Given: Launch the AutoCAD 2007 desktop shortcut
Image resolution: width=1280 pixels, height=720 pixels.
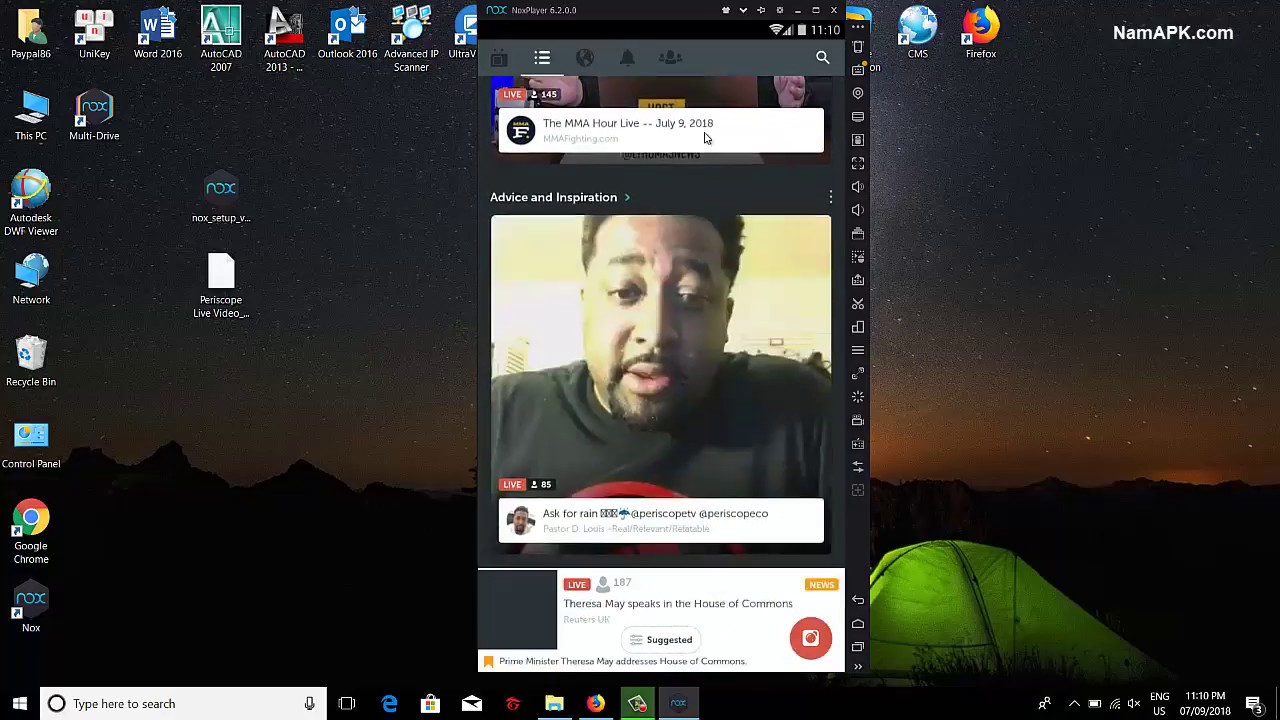Looking at the screenshot, I should pyautogui.click(x=221, y=40).
